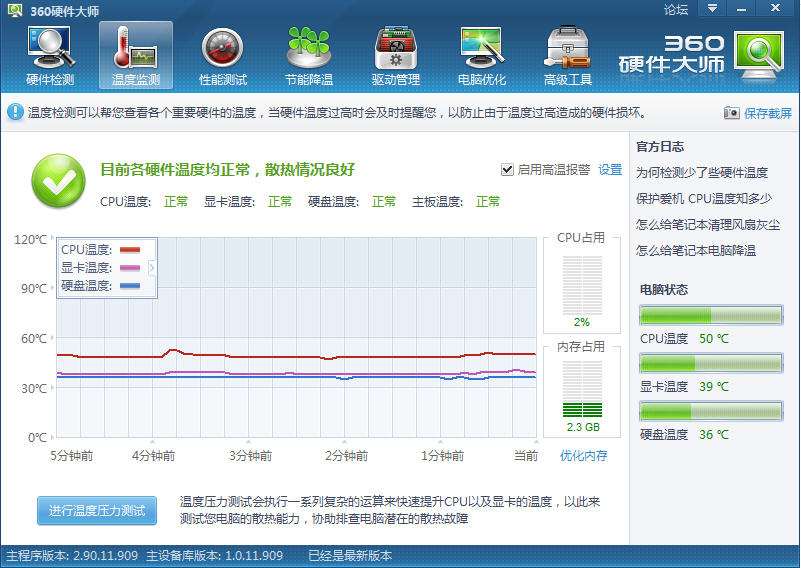Image resolution: width=801 pixels, height=568 pixels.
Task: Click the 保存截屏 link
Action: click(x=767, y=113)
